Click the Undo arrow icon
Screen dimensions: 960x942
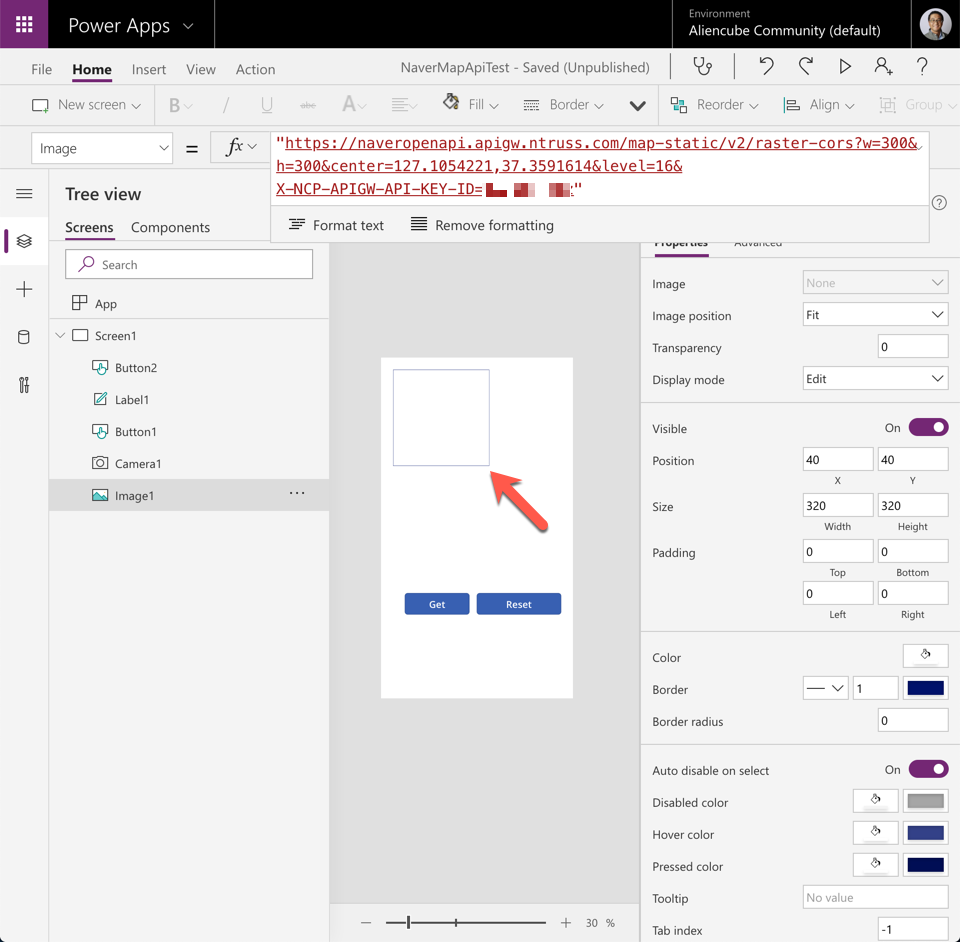tap(766, 66)
